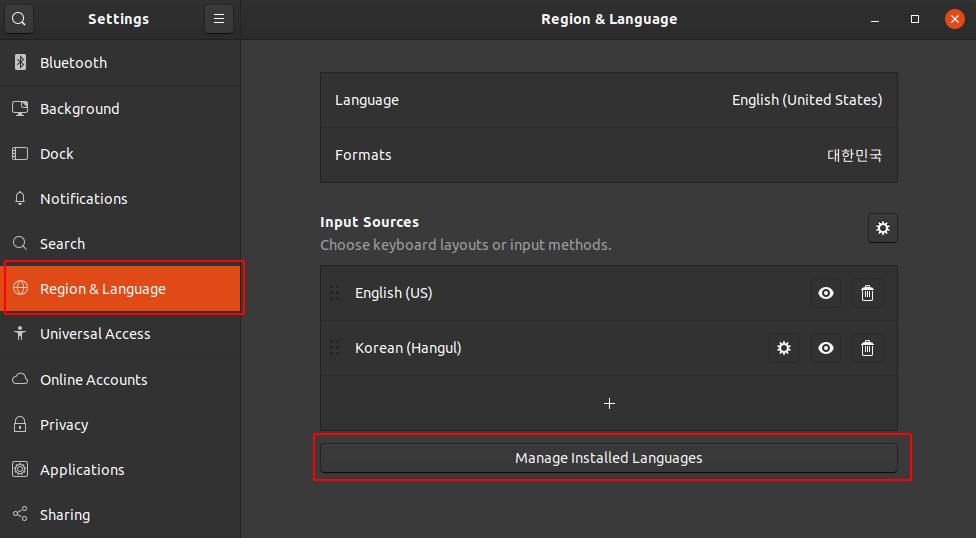
Task: Click the Bluetooth icon in sidebar
Action: tap(21, 62)
